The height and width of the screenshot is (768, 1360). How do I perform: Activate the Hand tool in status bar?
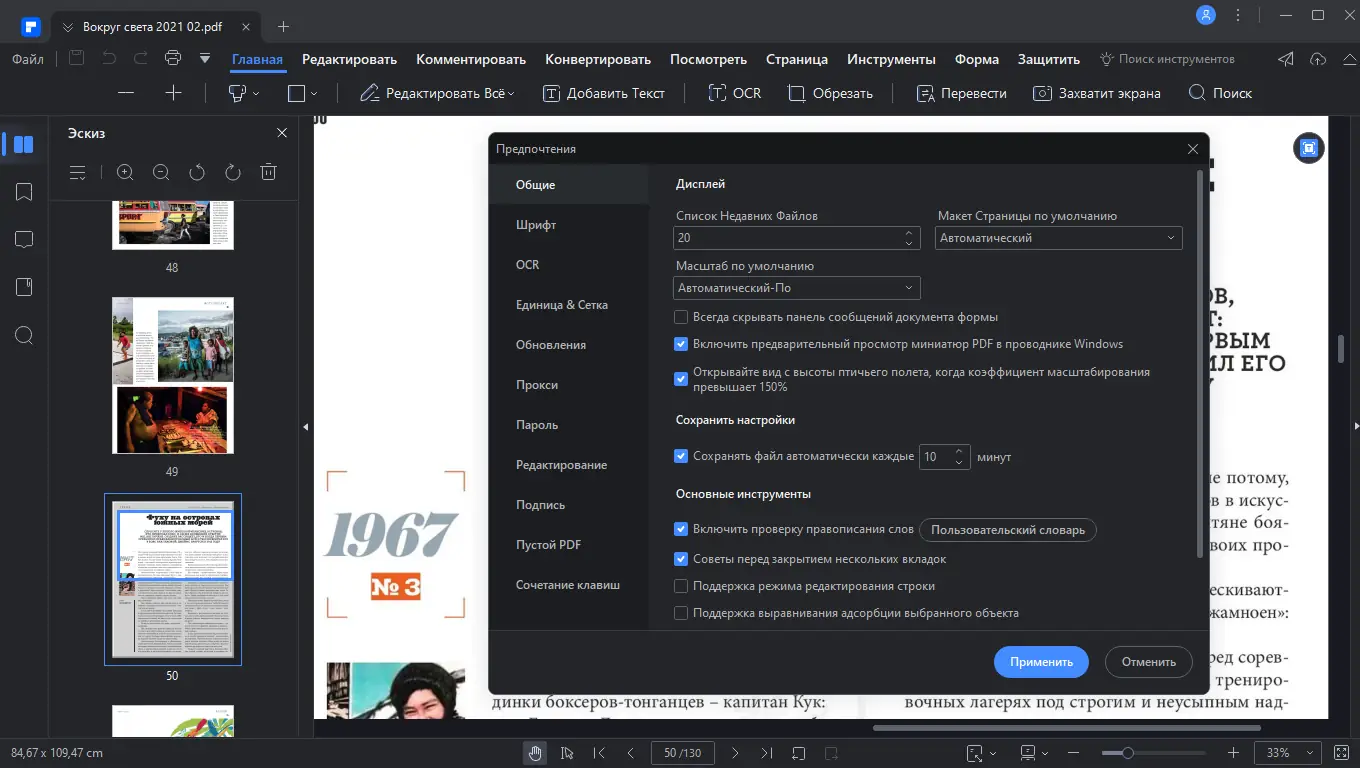pos(535,752)
